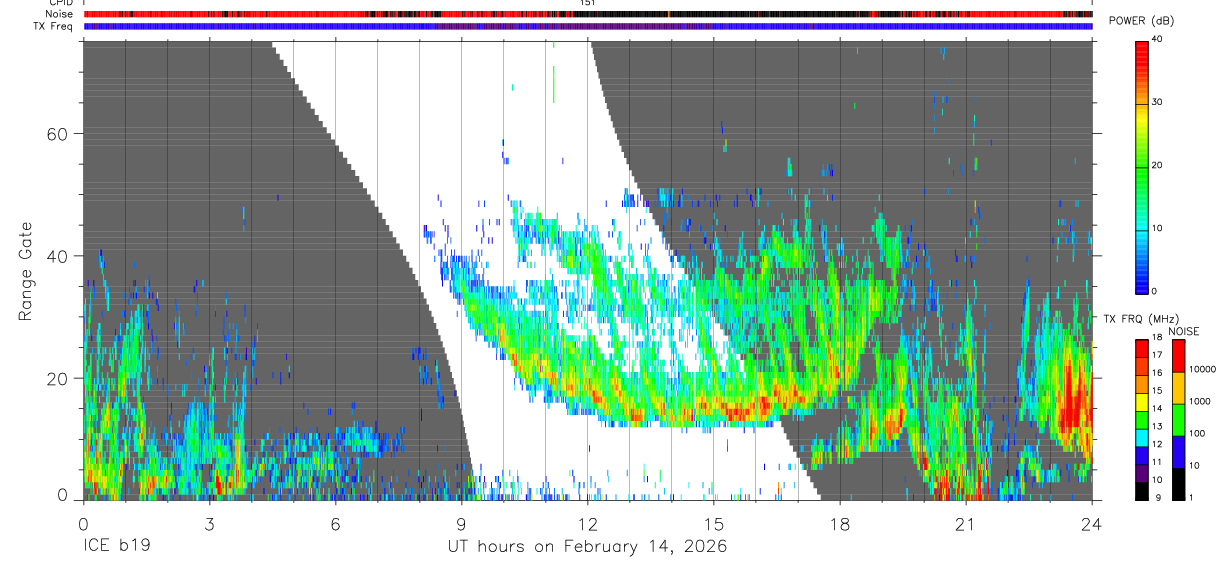Click the '15' tick on UT hours axis
The image size is (1228, 567).
pyautogui.click(x=714, y=523)
